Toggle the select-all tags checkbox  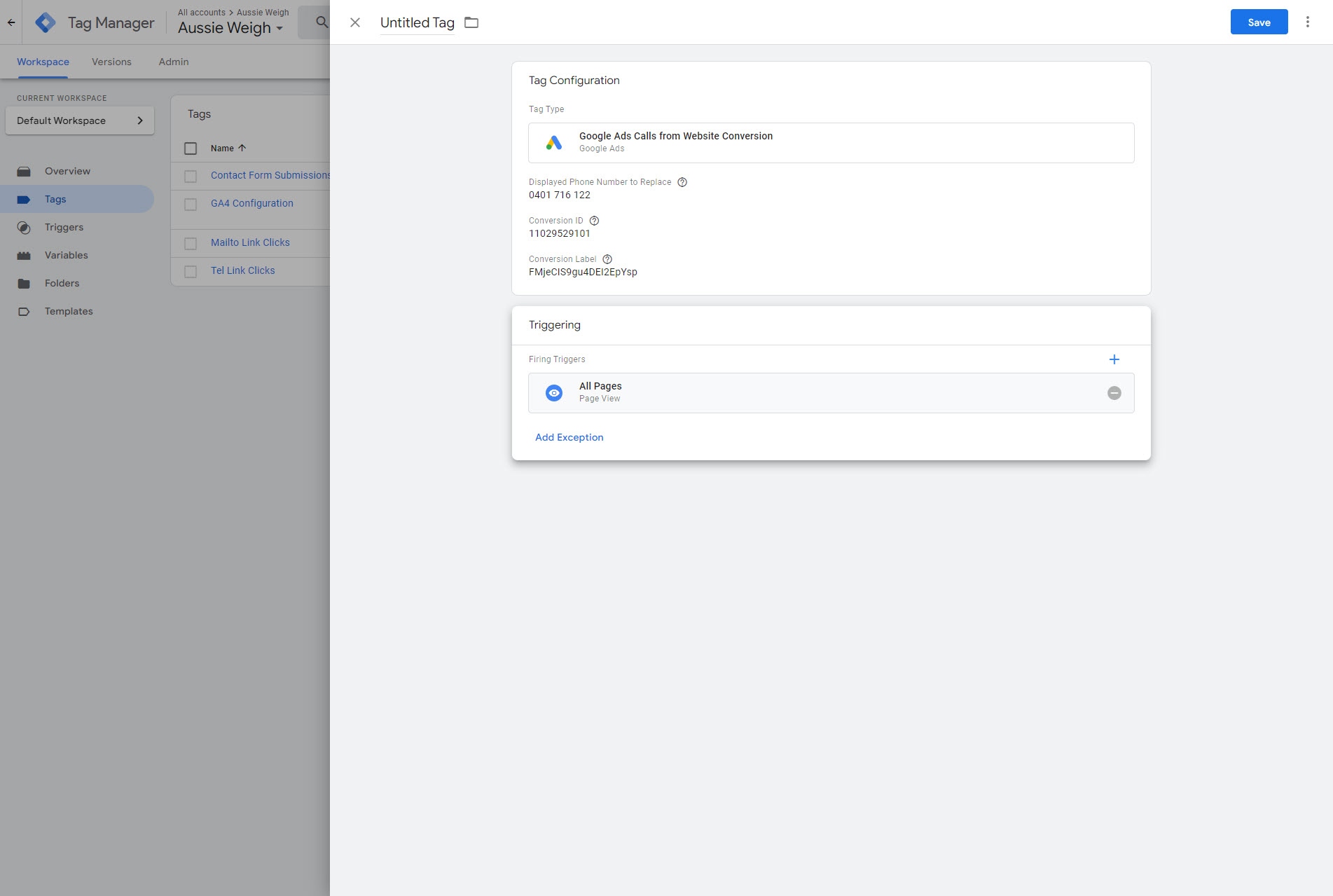tap(191, 149)
